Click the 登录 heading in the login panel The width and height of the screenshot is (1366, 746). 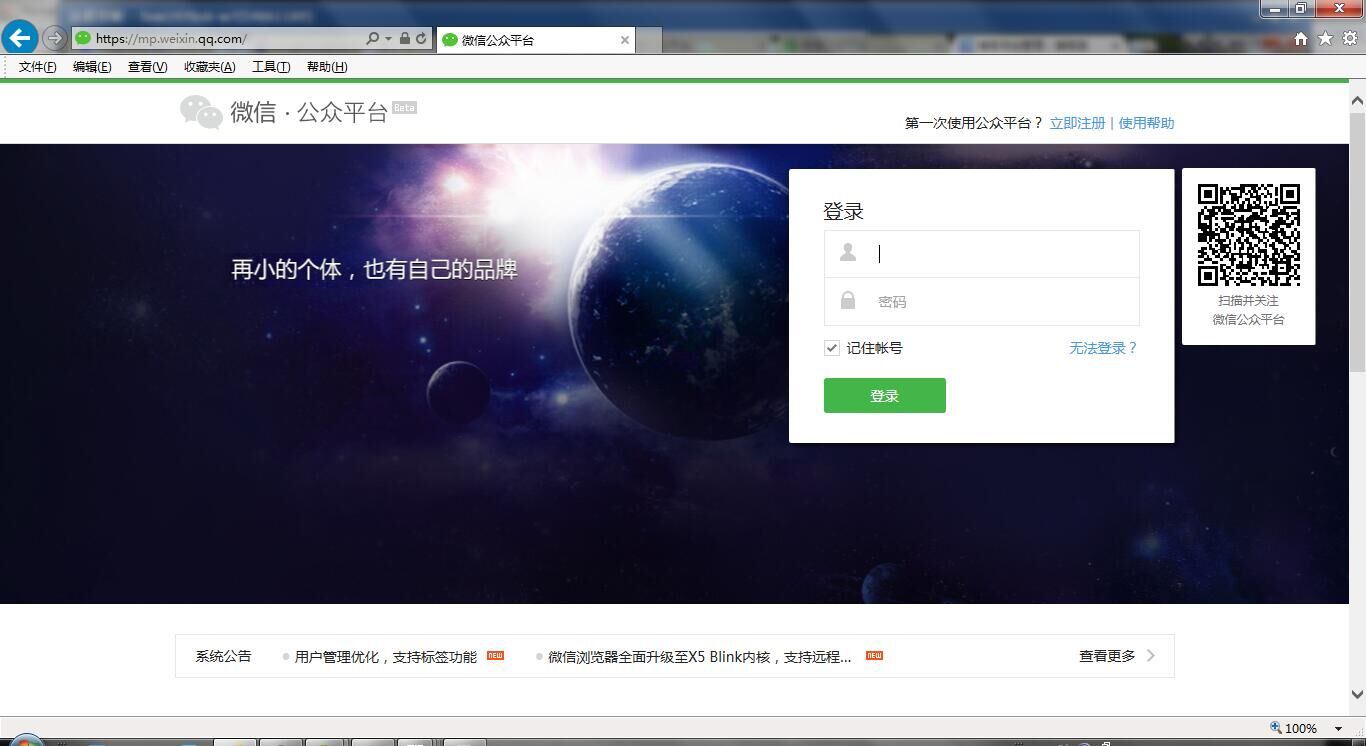pos(843,211)
